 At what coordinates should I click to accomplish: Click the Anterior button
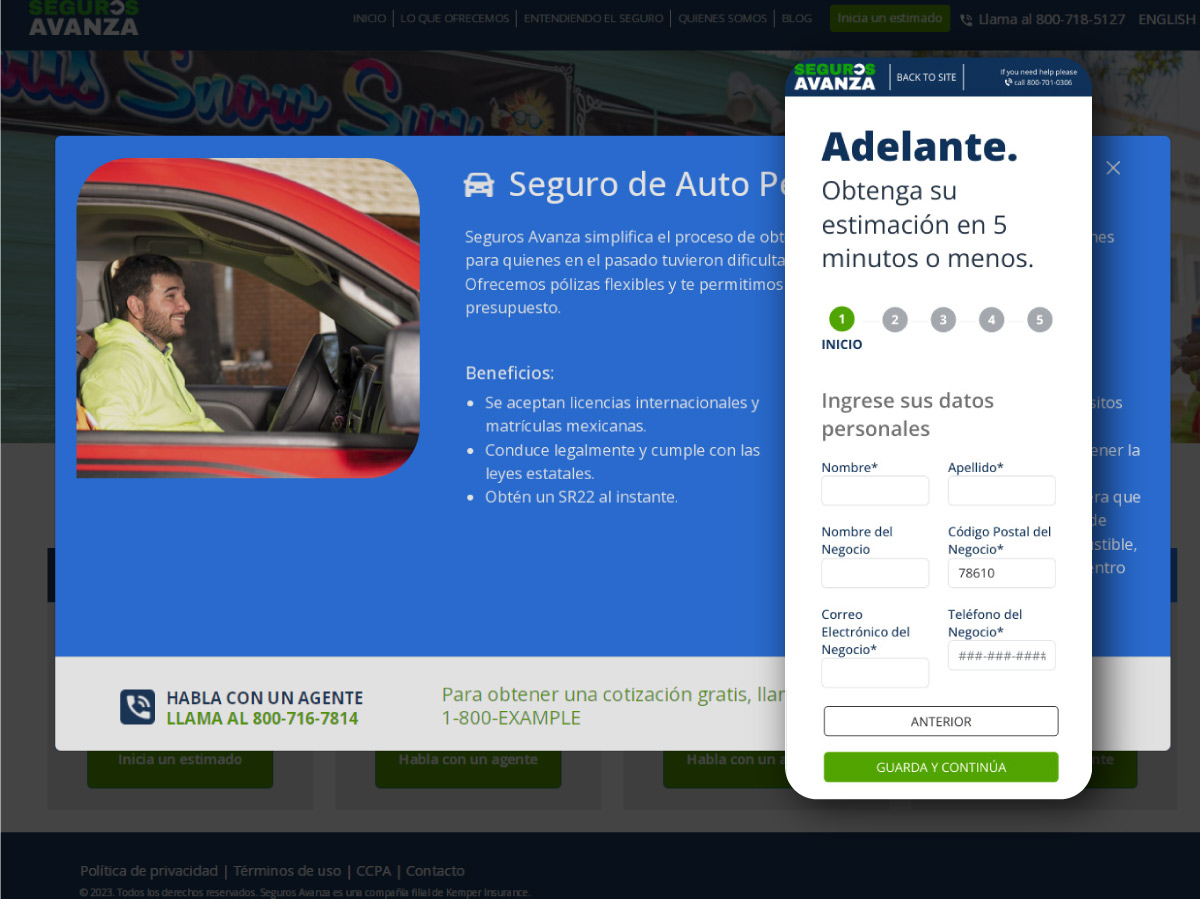[940, 721]
